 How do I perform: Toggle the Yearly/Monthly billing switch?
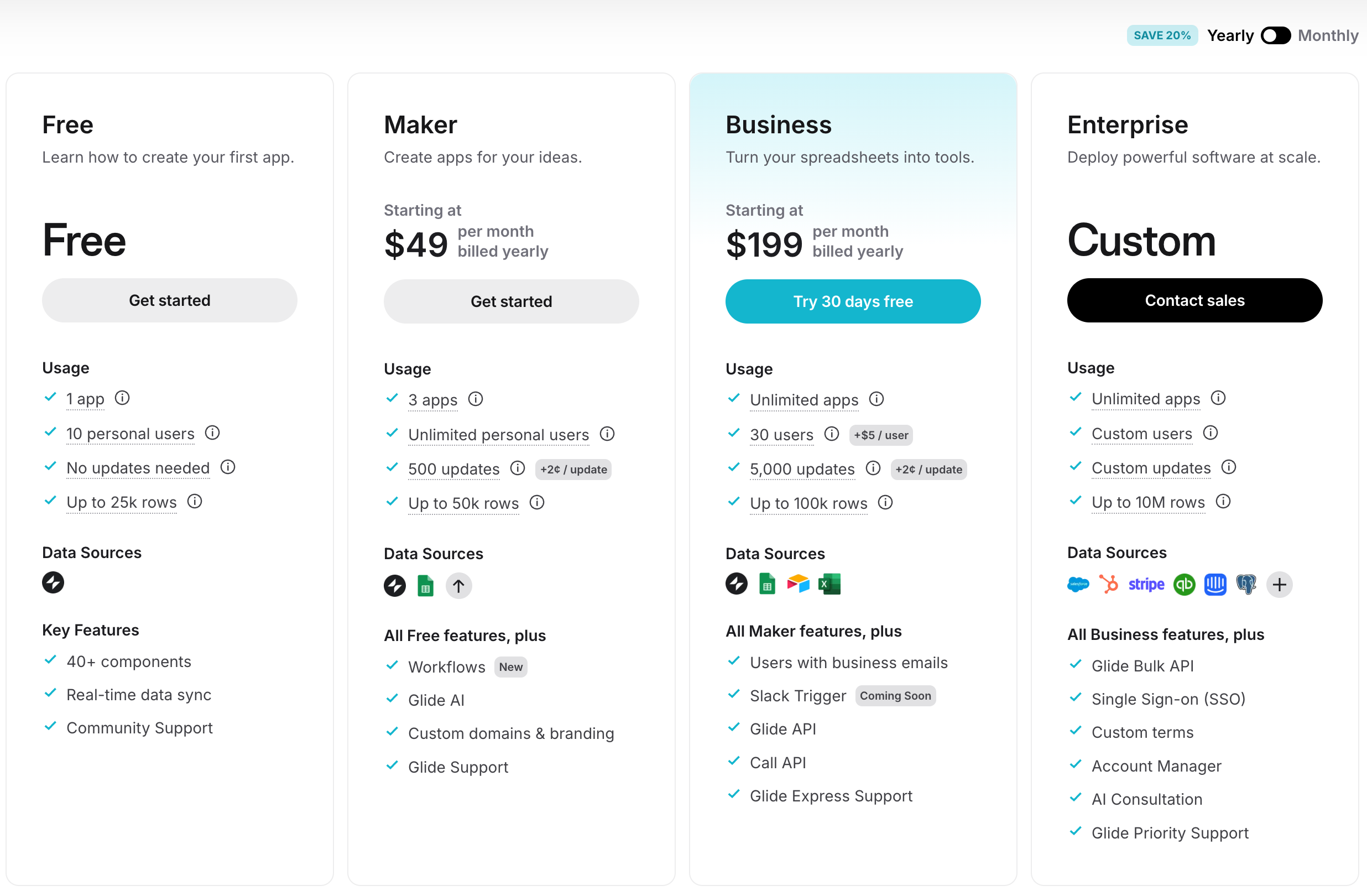1275,35
